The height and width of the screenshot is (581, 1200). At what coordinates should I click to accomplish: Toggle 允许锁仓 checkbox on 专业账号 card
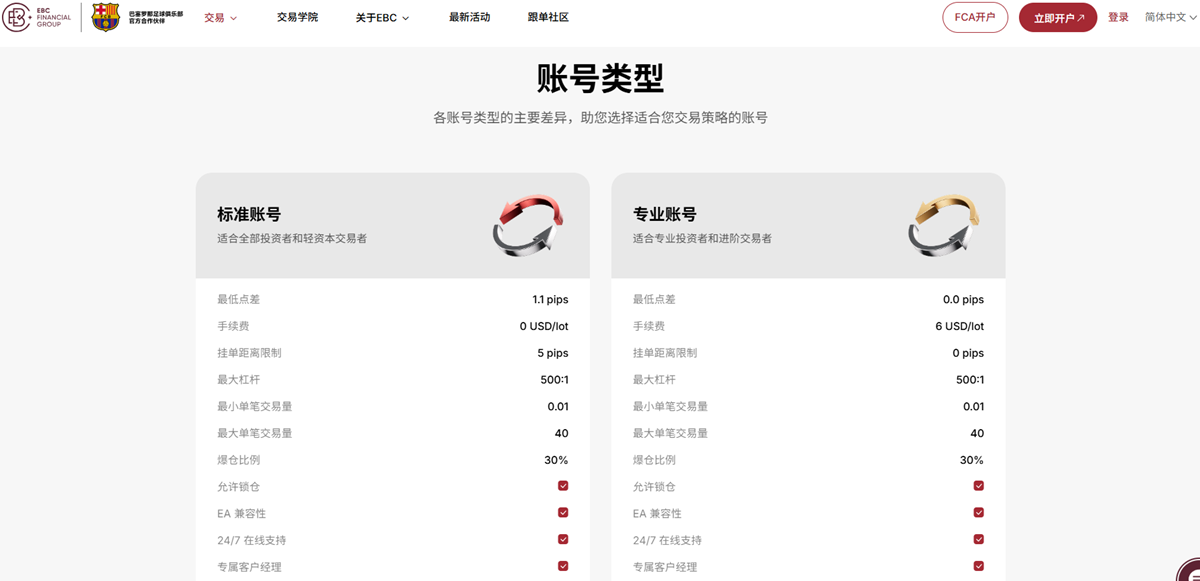click(978, 486)
